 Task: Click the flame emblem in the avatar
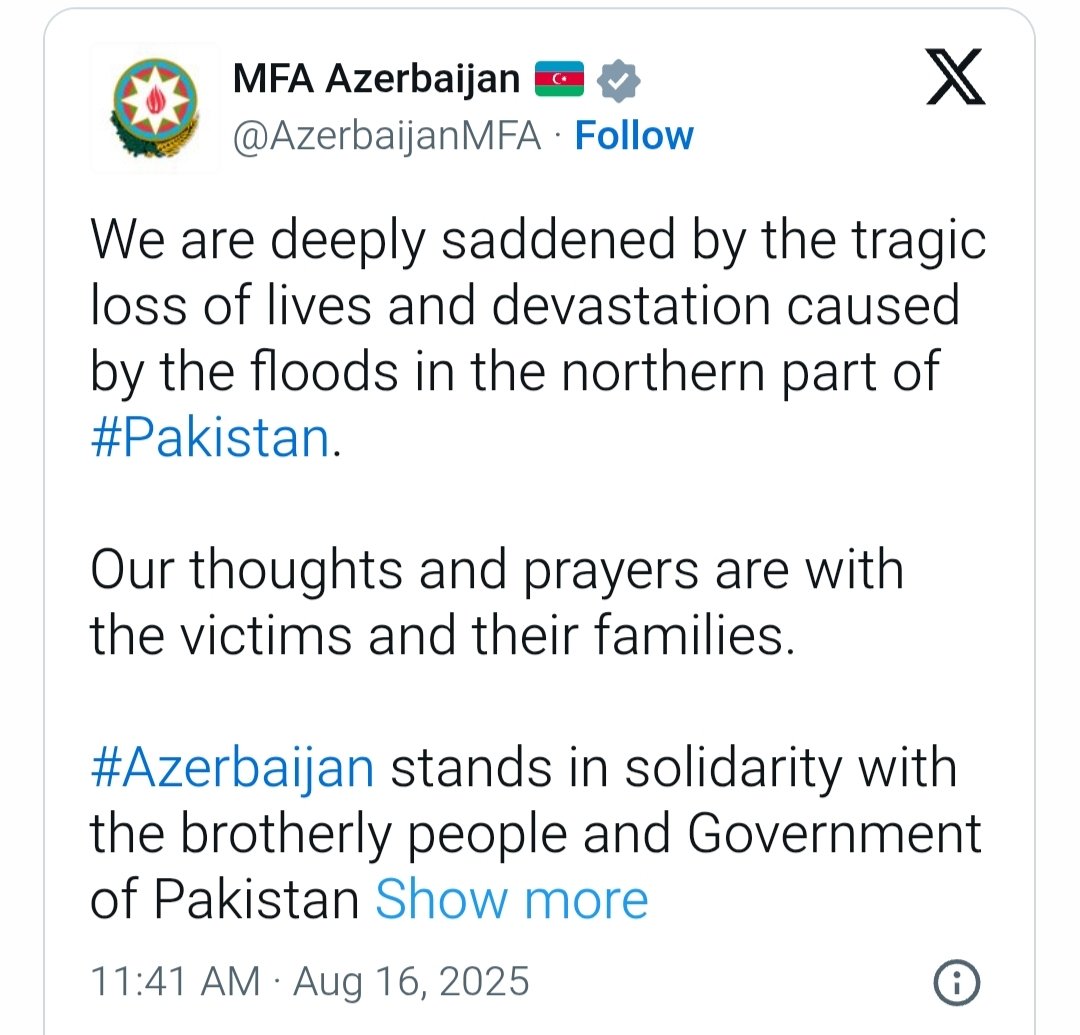tap(154, 101)
